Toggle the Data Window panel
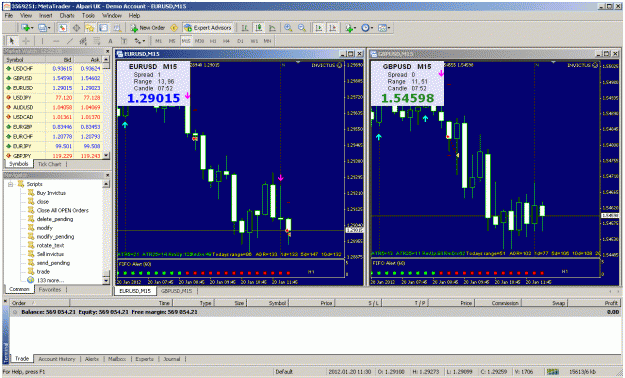 tap(76, 28)
